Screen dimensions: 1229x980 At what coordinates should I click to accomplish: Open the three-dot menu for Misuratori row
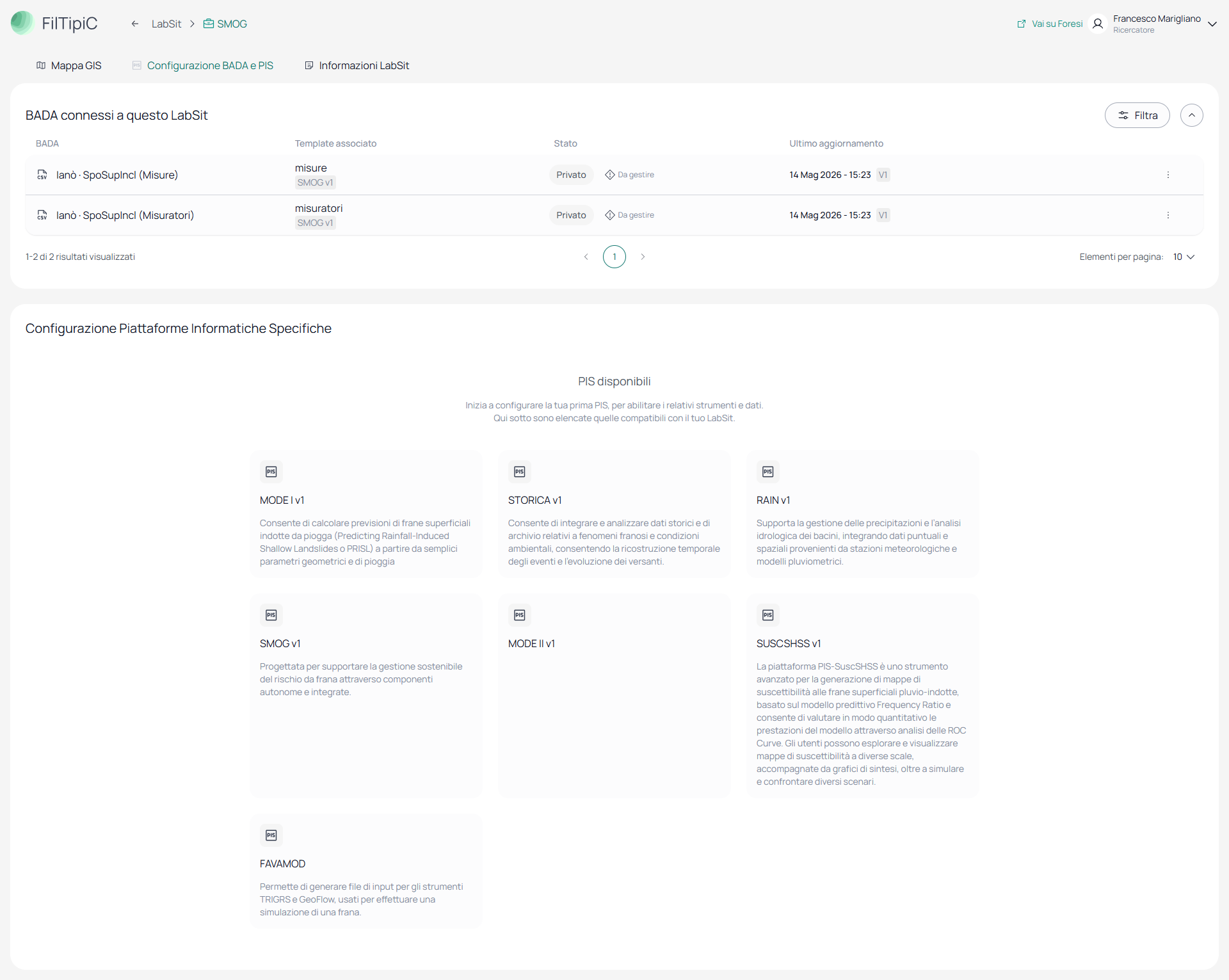point(1168,215)
